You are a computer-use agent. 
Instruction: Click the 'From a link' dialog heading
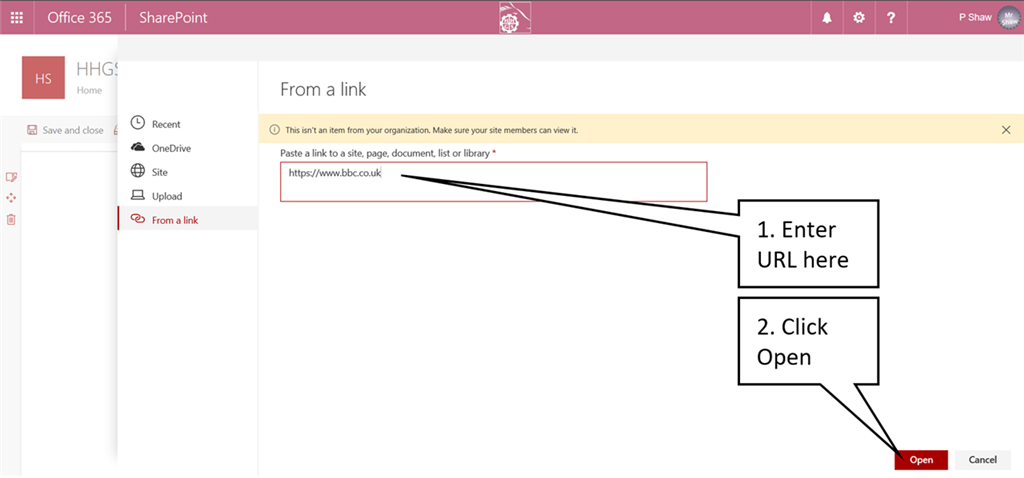point(323,89)
